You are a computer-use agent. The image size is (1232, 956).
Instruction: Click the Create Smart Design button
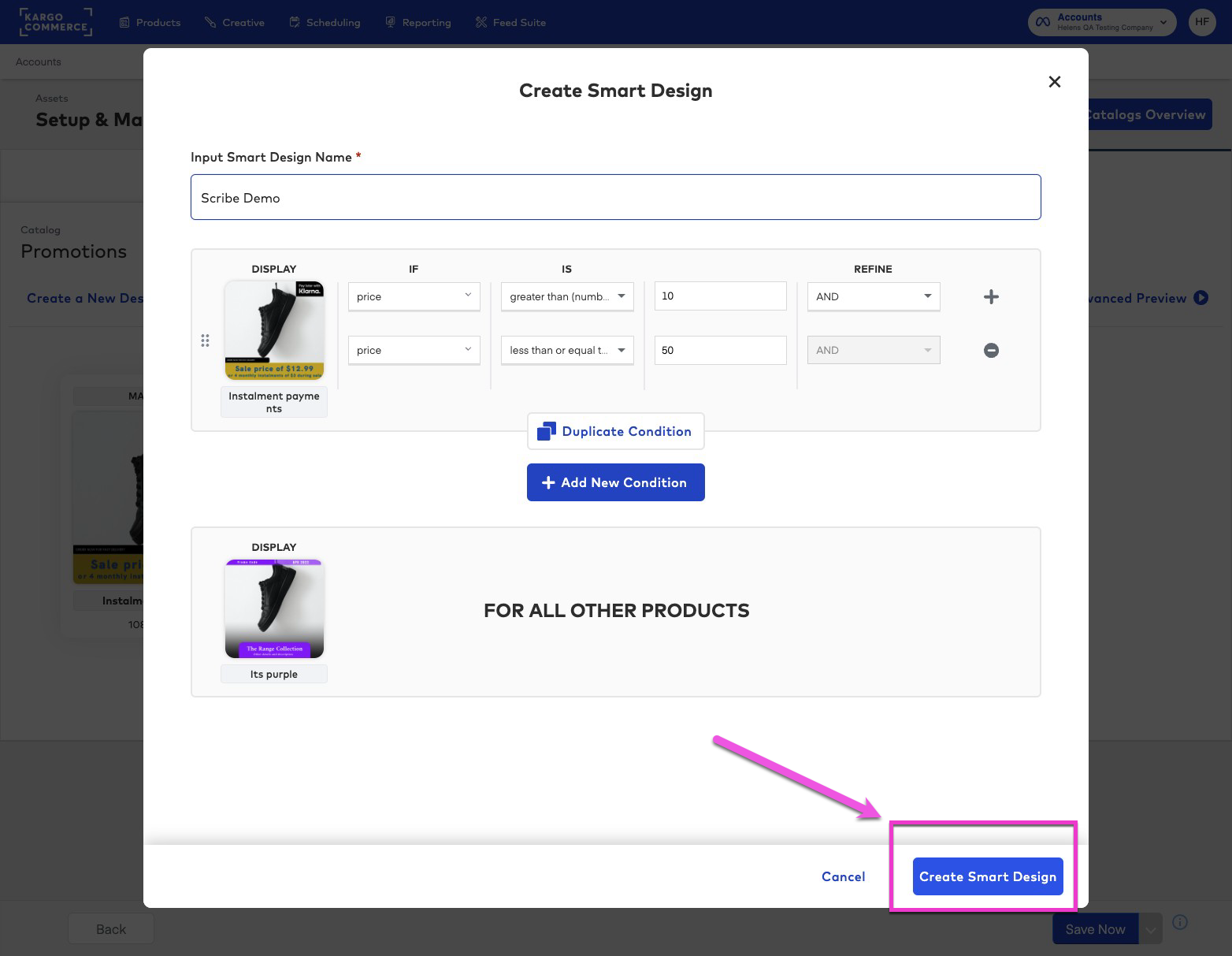pos(987,876)
